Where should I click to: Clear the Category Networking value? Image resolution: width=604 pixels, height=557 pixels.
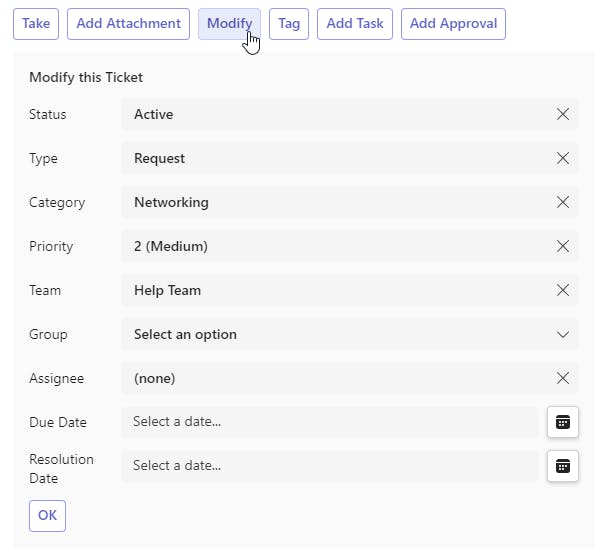point(563,202)
